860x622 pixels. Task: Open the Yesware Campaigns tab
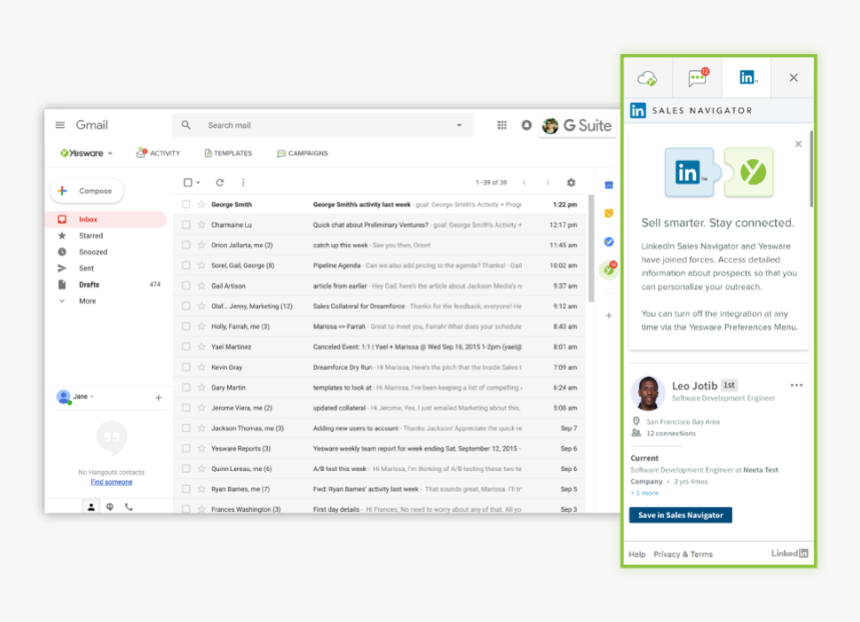pos(302,153)
